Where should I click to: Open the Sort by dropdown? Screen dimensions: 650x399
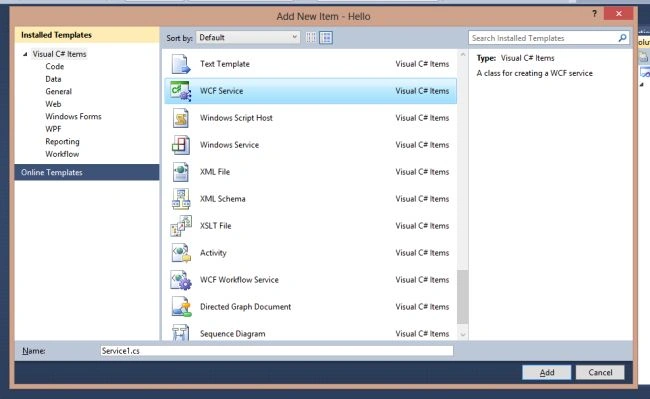coord(248,38)
